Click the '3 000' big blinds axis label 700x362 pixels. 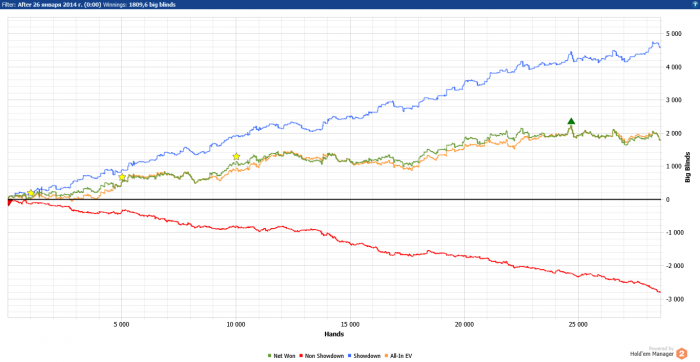(674, 100)
